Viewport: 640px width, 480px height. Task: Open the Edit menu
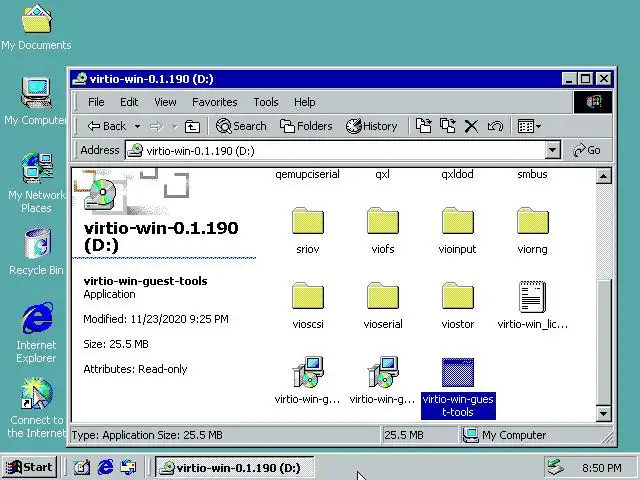129,102
